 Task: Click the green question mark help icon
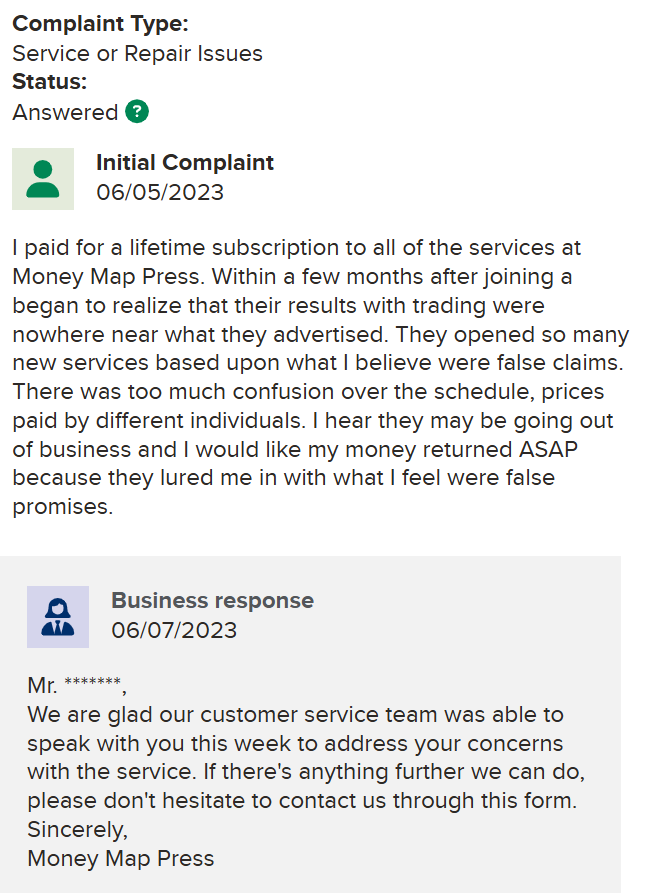[137, 112]
